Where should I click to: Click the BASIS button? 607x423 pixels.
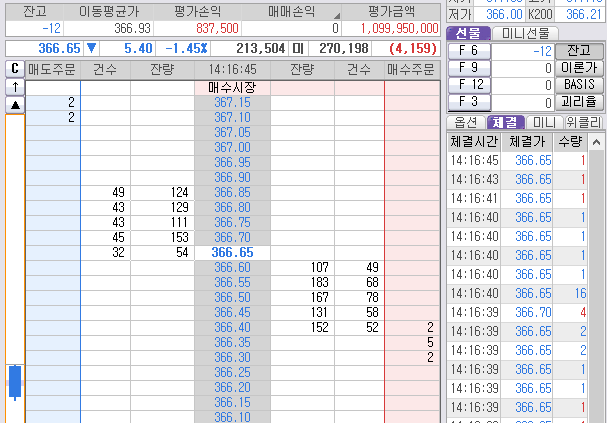coord(579,85)
